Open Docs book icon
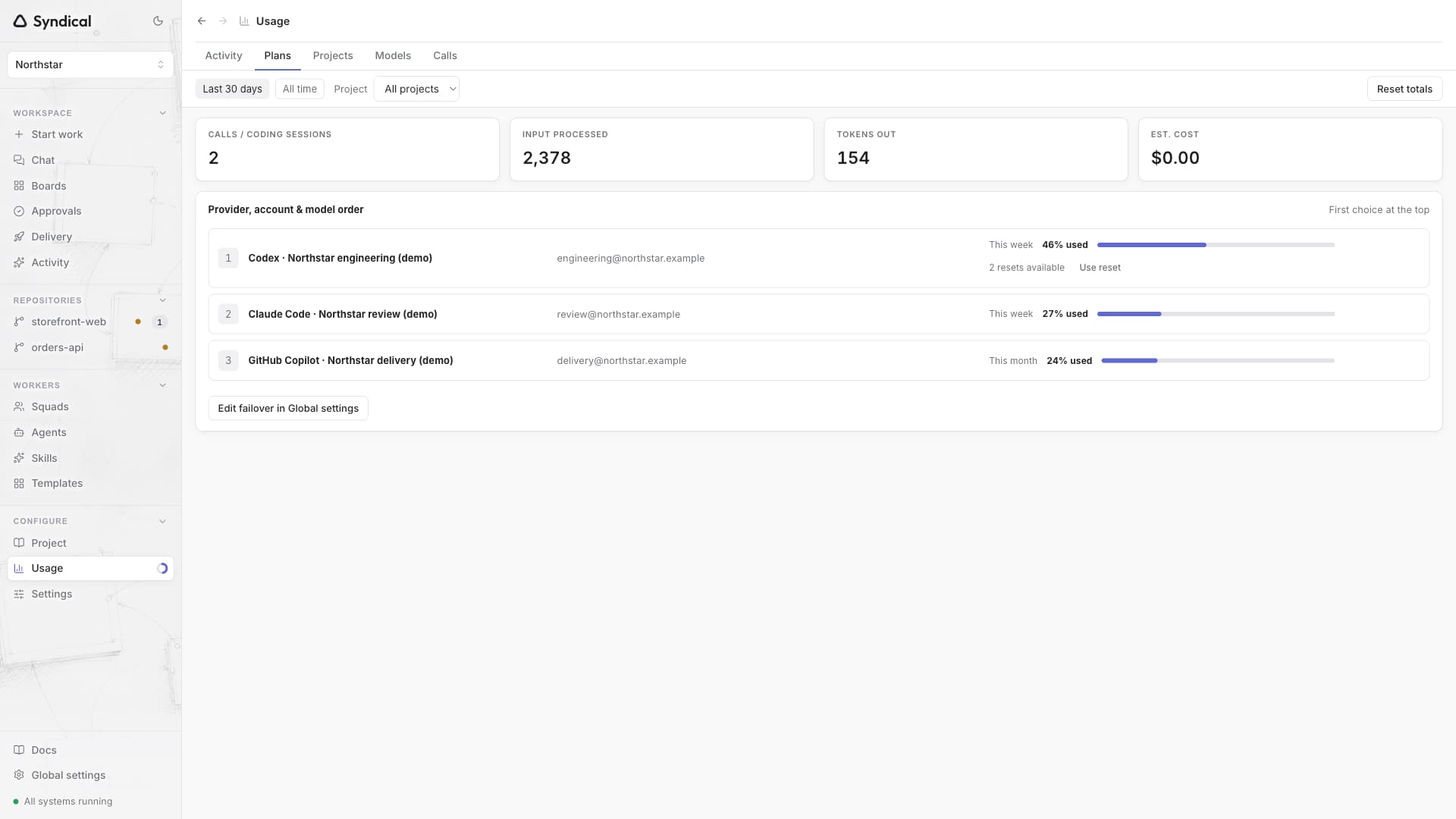The height and width of the screenshot is (819, 1456). (19, 750)
